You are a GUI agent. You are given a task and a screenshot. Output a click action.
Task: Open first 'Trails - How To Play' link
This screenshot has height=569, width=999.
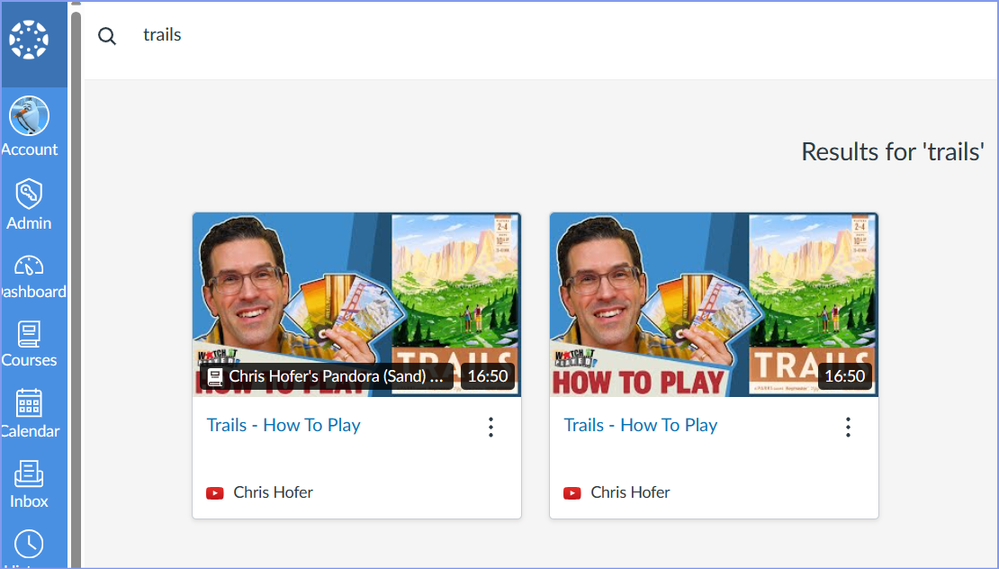(283, 425)
